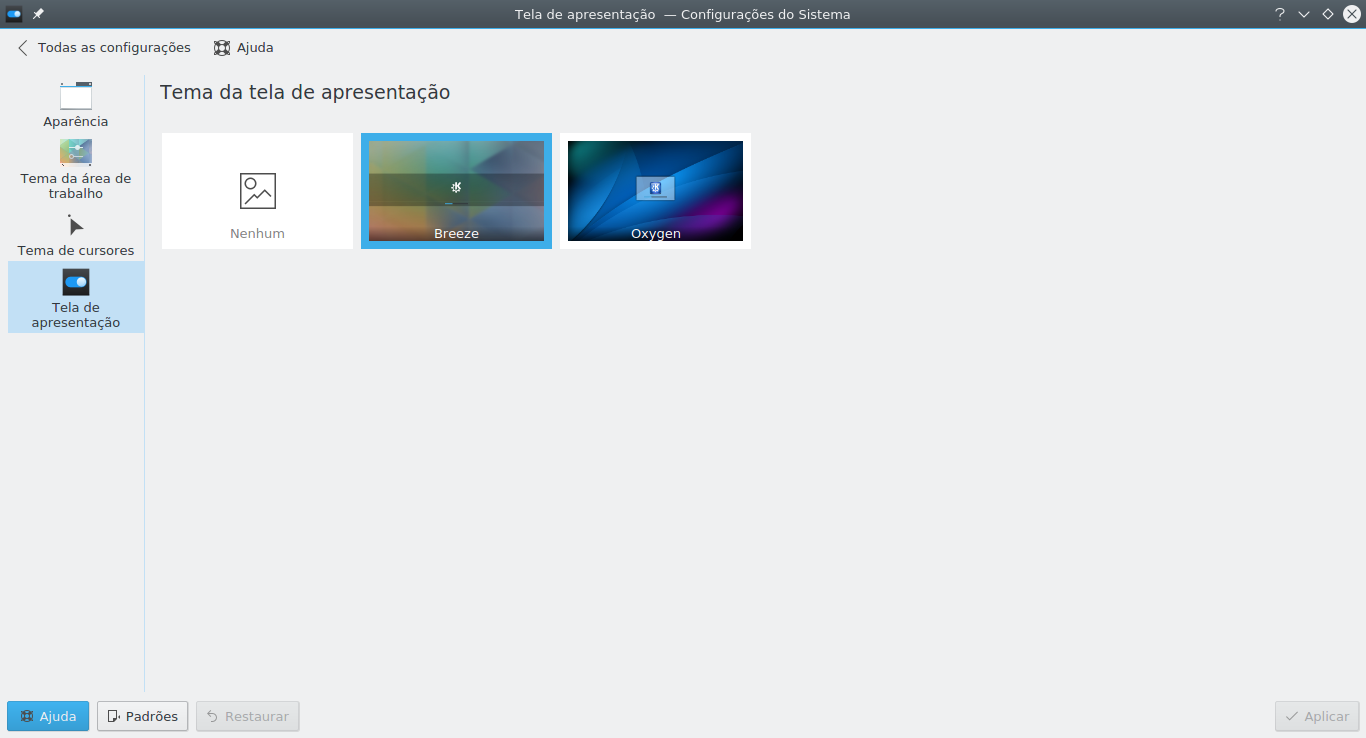Click the Restaurar reset button
Screen dimensions: 1366x738
(247, 716)
